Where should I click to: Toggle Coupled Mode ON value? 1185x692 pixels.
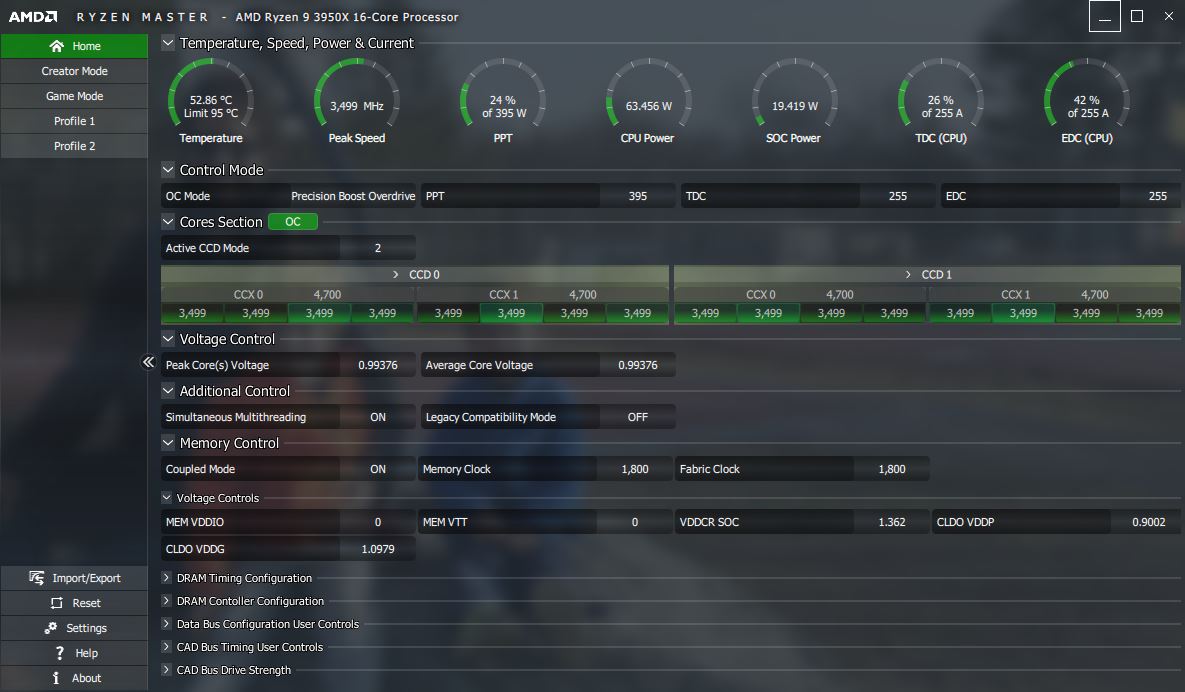(377, 469)
